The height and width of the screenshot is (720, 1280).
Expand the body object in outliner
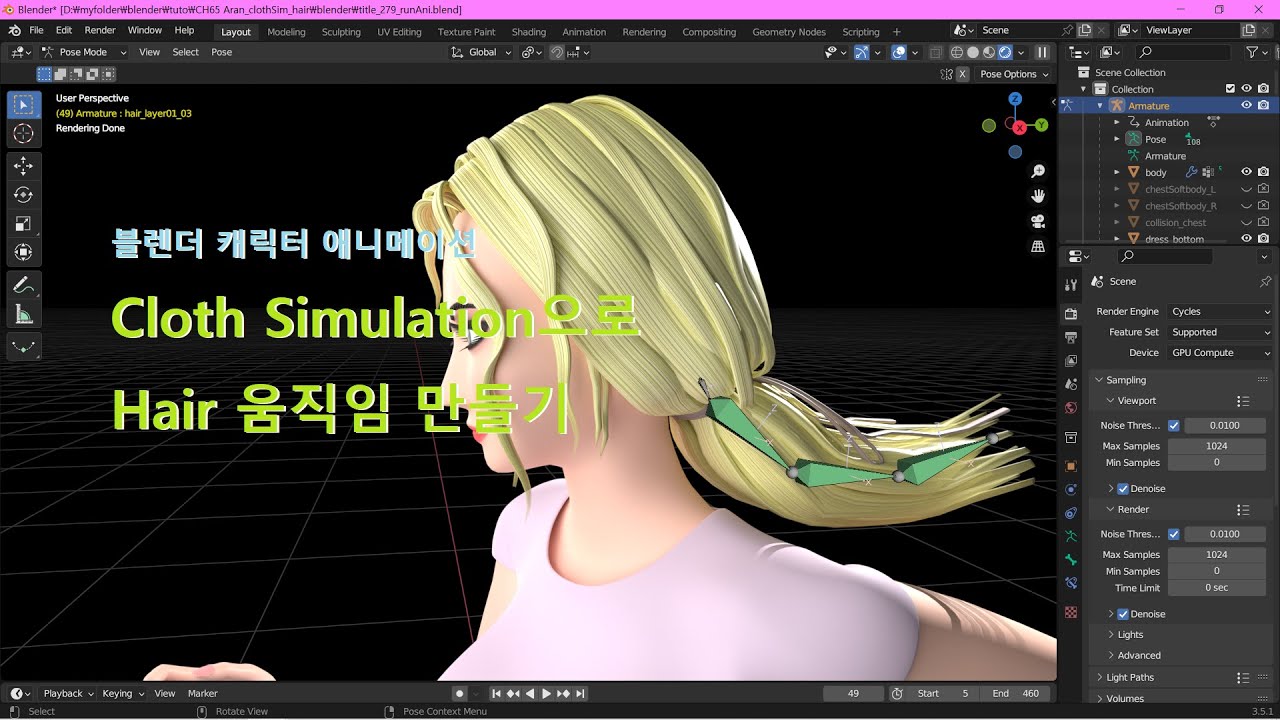click(1117, 172)
